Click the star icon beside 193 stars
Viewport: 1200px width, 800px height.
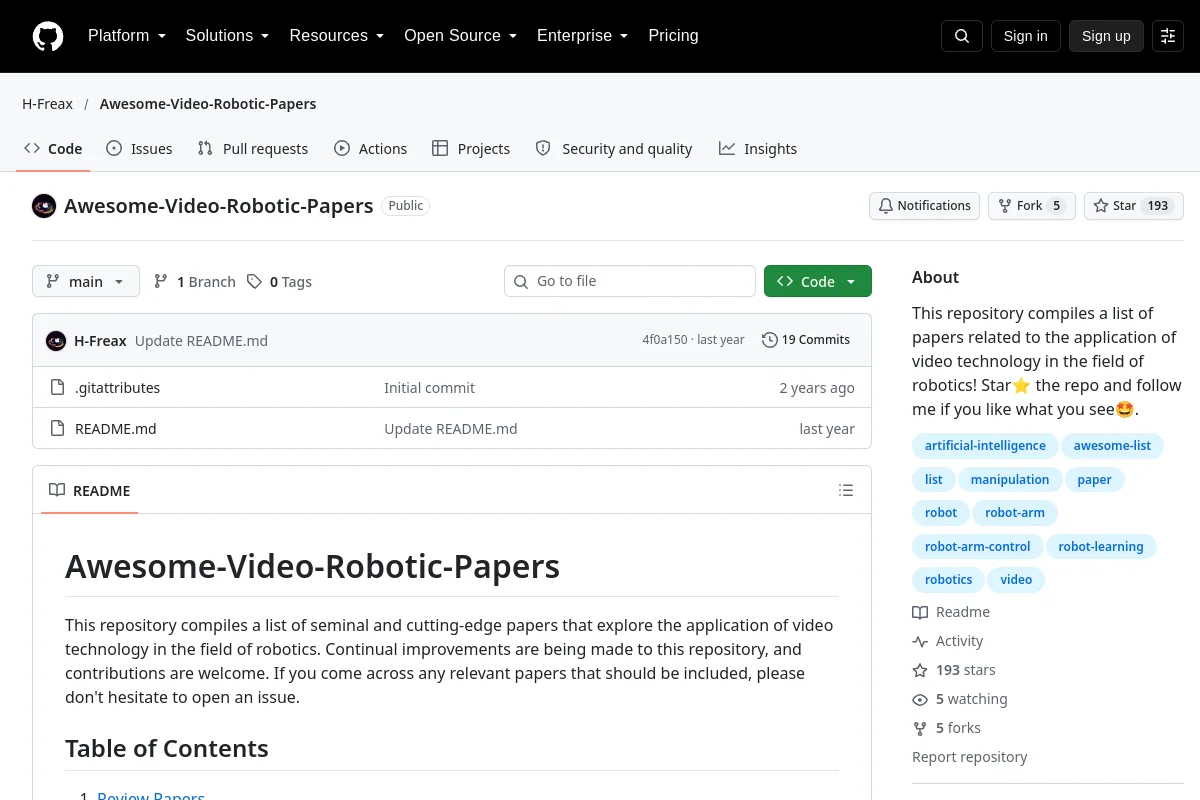pos(920,670)
